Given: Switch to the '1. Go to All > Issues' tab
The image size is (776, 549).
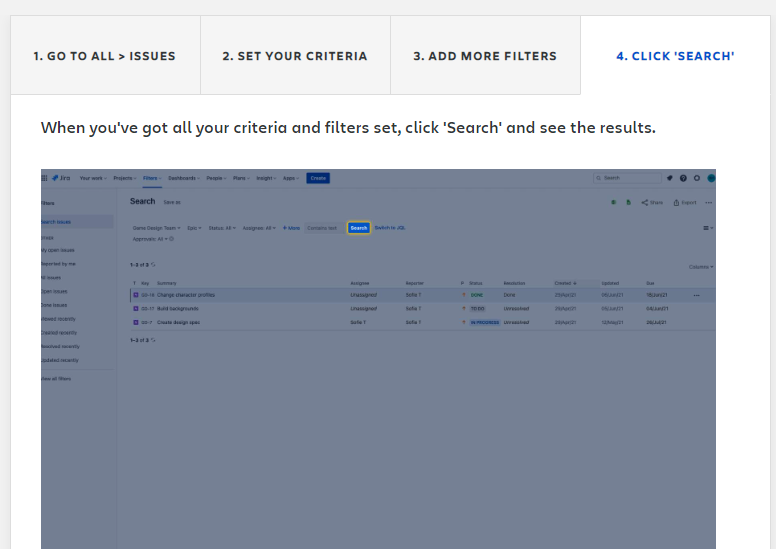Looking at the screenshot, I should pyautogui.click(x=105, y=55).
